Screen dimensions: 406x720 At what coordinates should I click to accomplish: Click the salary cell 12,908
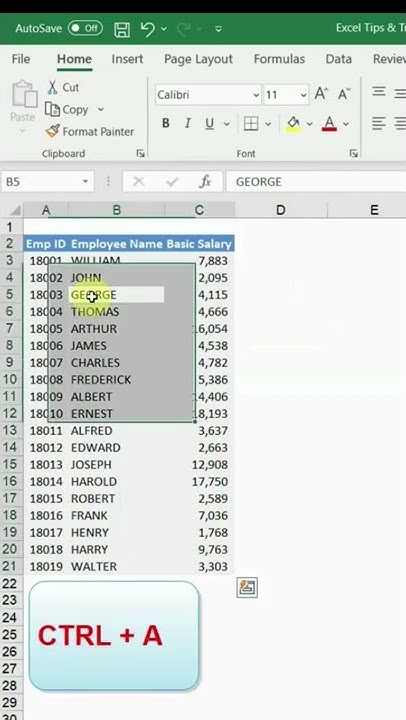coord(199,465)
